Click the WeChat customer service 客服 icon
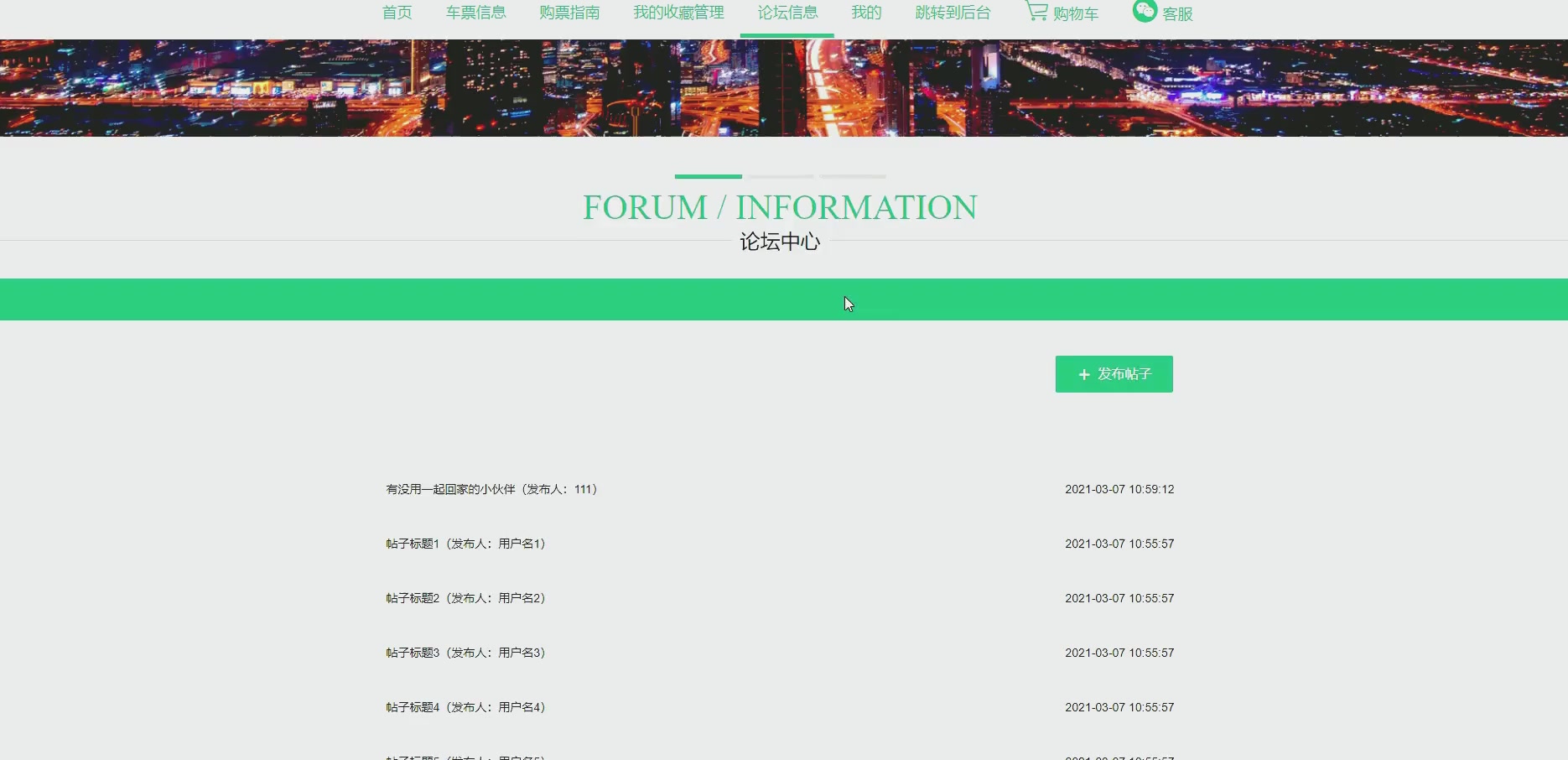 pos(1145,13)
